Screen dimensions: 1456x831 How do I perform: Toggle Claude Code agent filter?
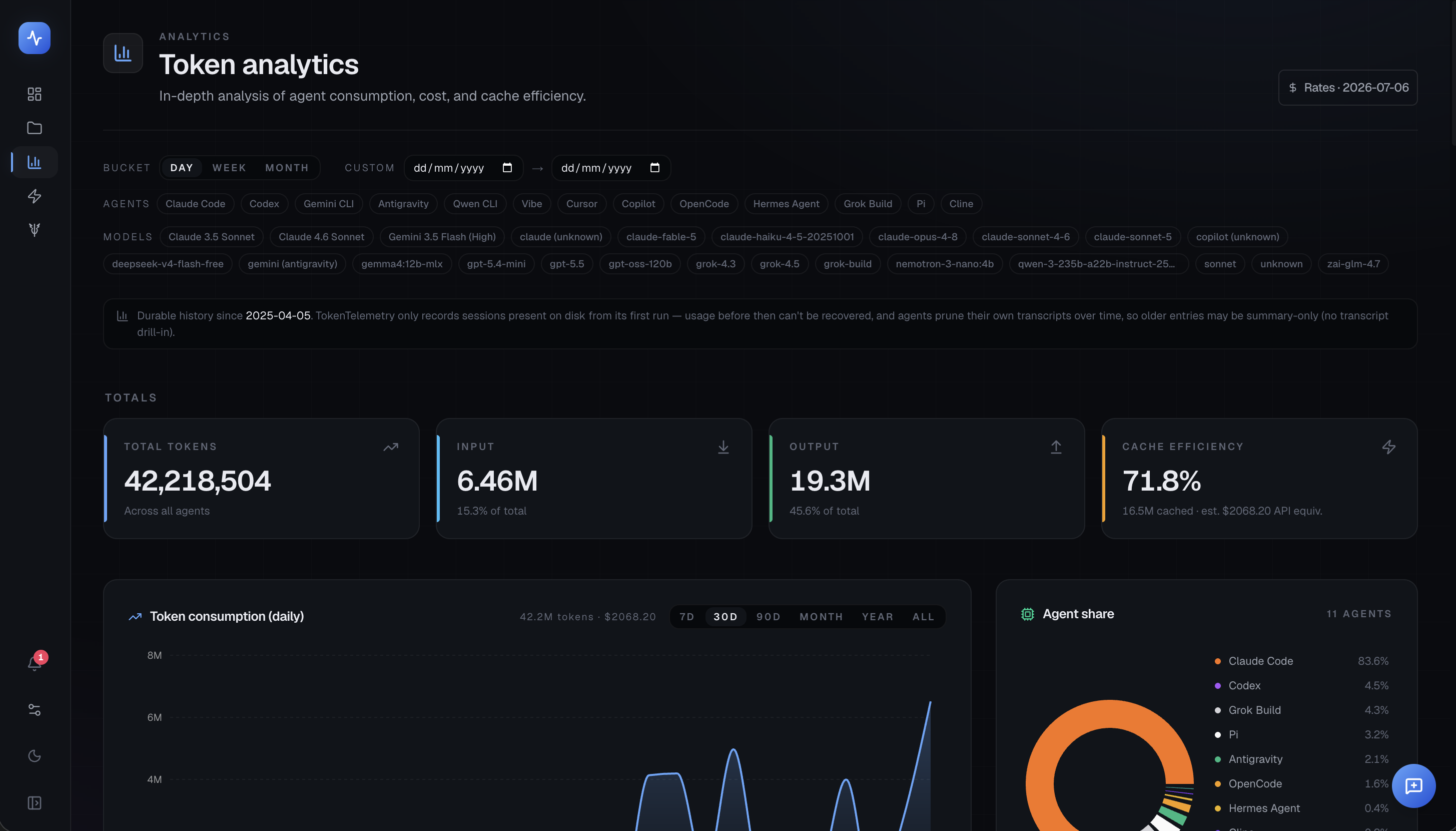[x=195, y=204]
